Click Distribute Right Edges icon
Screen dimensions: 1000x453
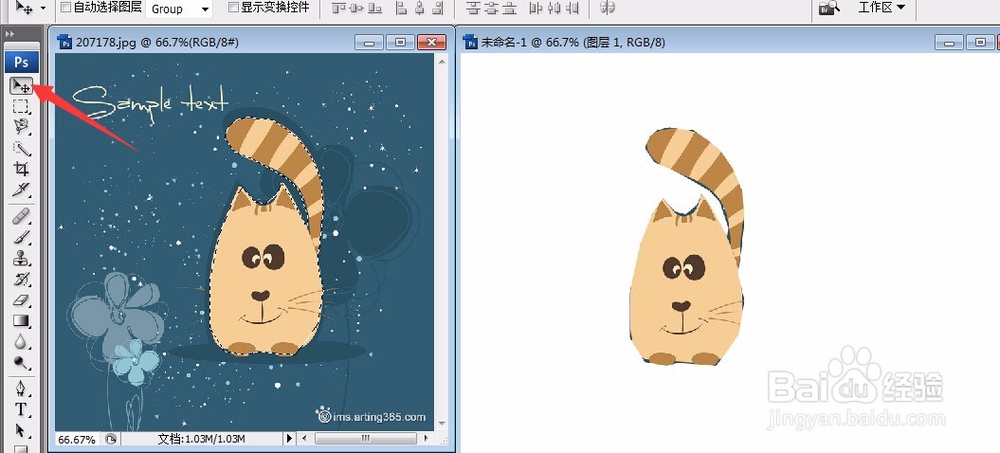point(571,8)
